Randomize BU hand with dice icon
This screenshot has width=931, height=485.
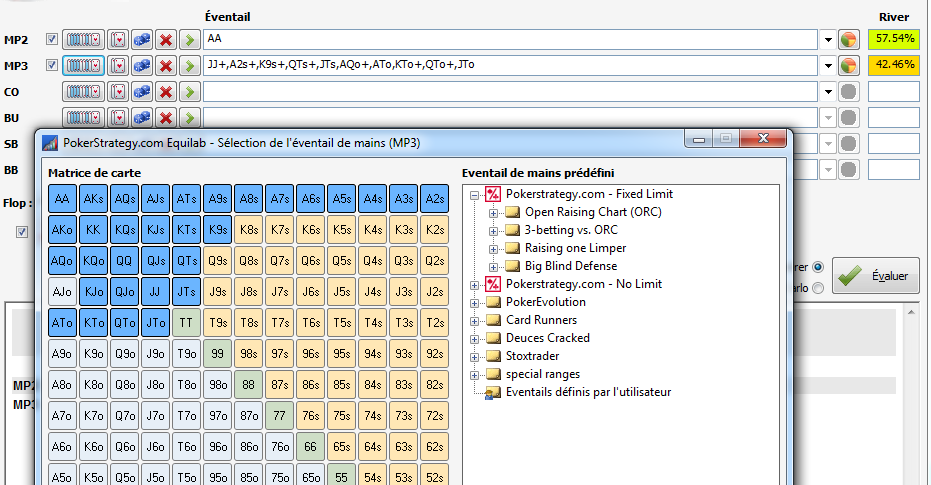142,118
